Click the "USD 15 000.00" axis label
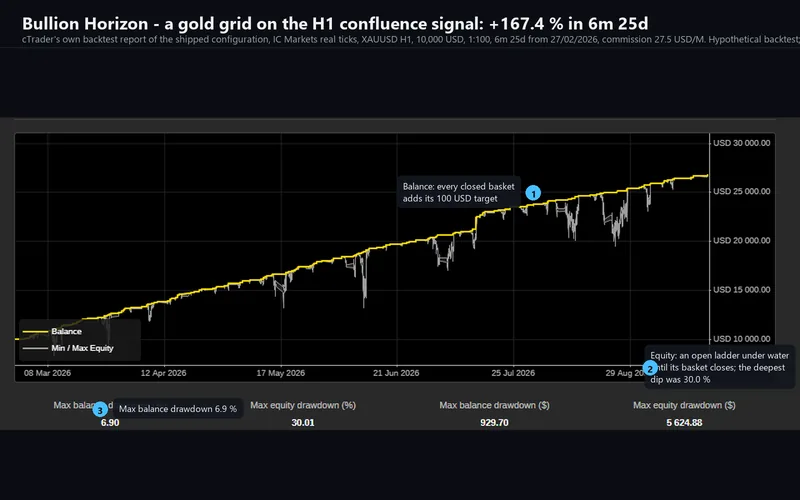The image size is (800, 500). click(x=741, y=289)
